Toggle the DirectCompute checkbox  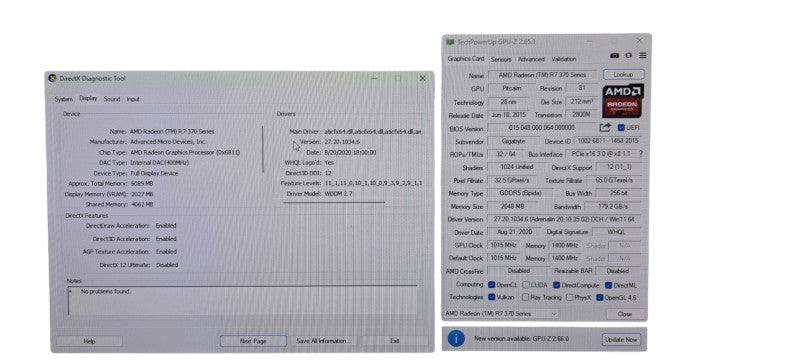[x=557, y=285]
